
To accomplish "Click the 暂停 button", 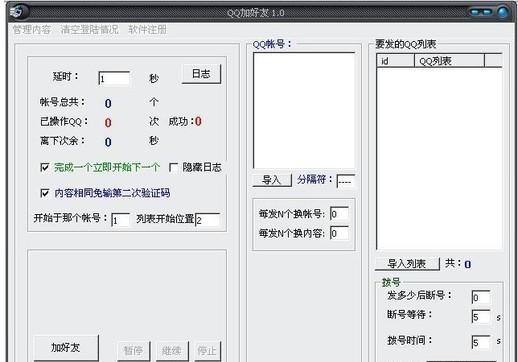I will click(x=133, y=351).
